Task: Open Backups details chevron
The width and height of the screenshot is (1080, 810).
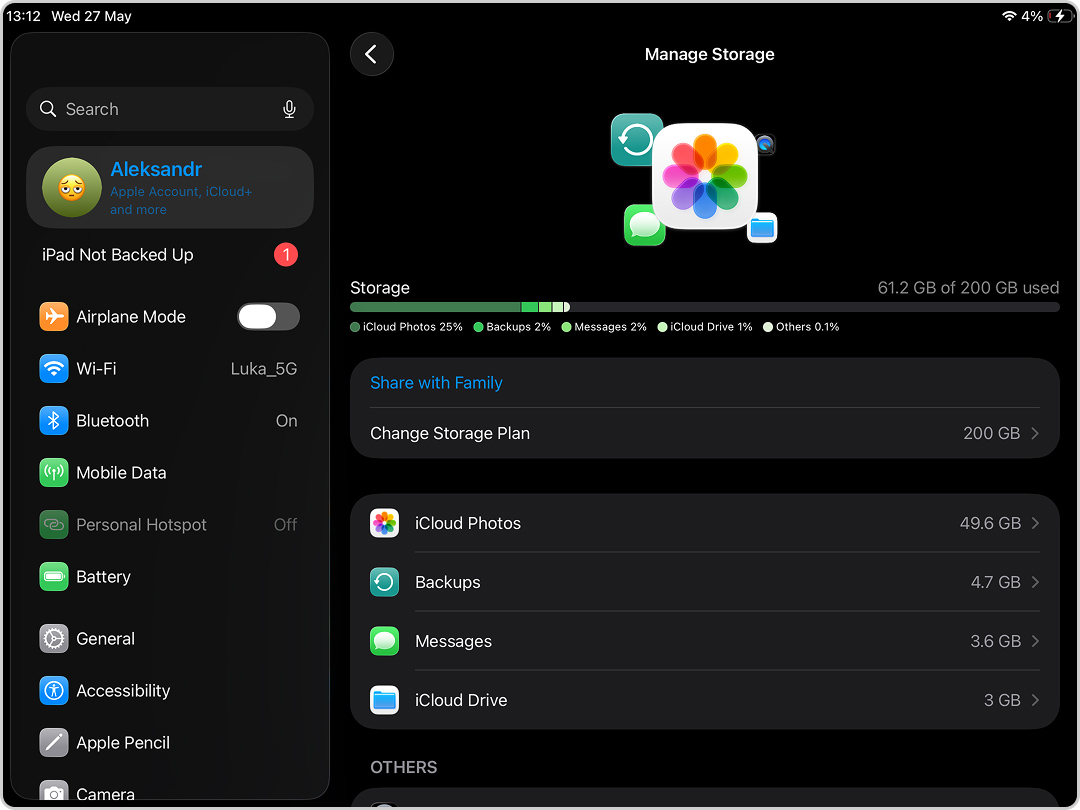Action: (1035, 582)
